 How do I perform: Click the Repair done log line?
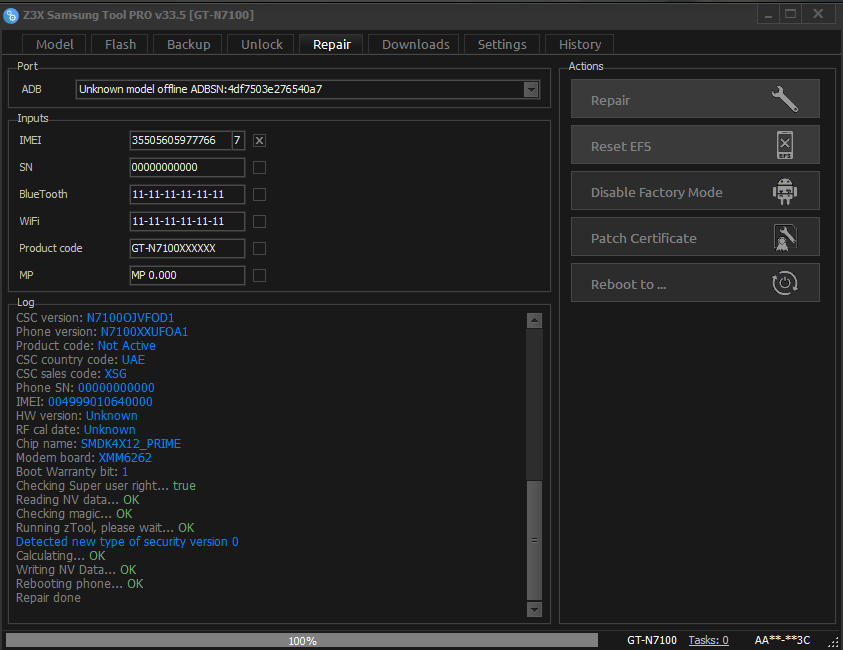pos(48,598)
